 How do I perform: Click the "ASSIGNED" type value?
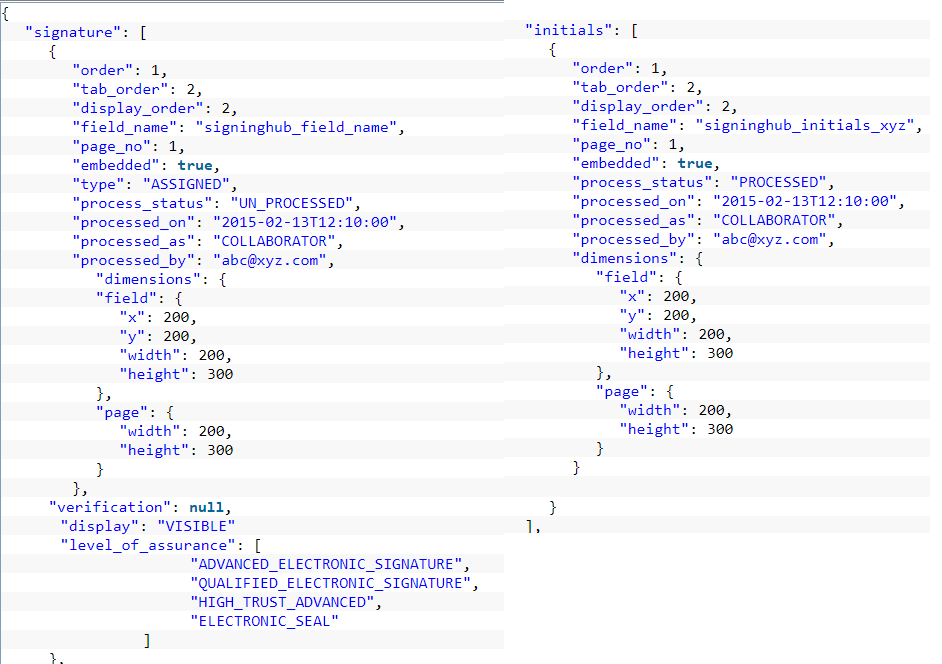click(x=191, y=184)
